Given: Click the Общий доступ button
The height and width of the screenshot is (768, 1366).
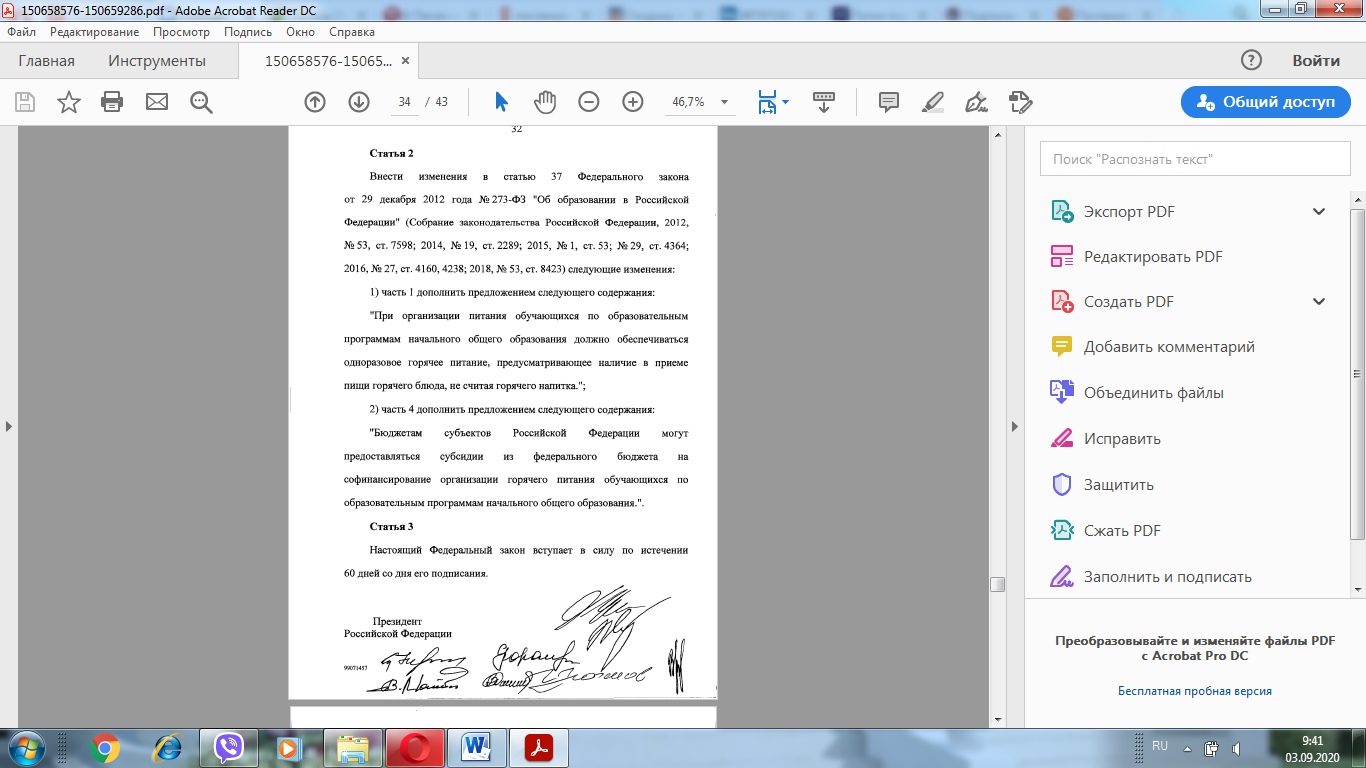Looking at the screenshot, I should (x=1265, y=102).
